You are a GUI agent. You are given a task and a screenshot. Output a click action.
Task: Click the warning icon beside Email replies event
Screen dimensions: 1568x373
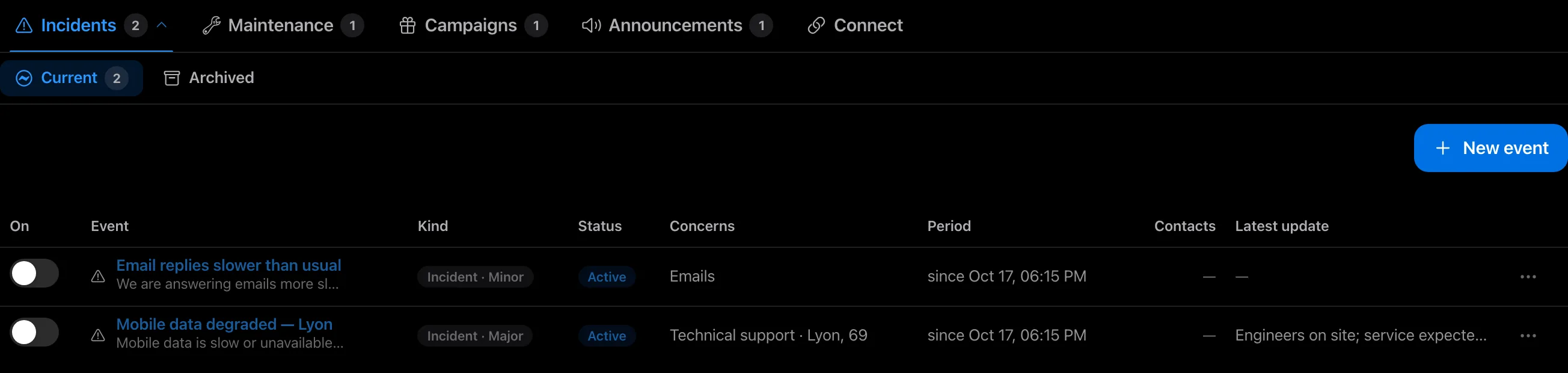tap(98, 277)
